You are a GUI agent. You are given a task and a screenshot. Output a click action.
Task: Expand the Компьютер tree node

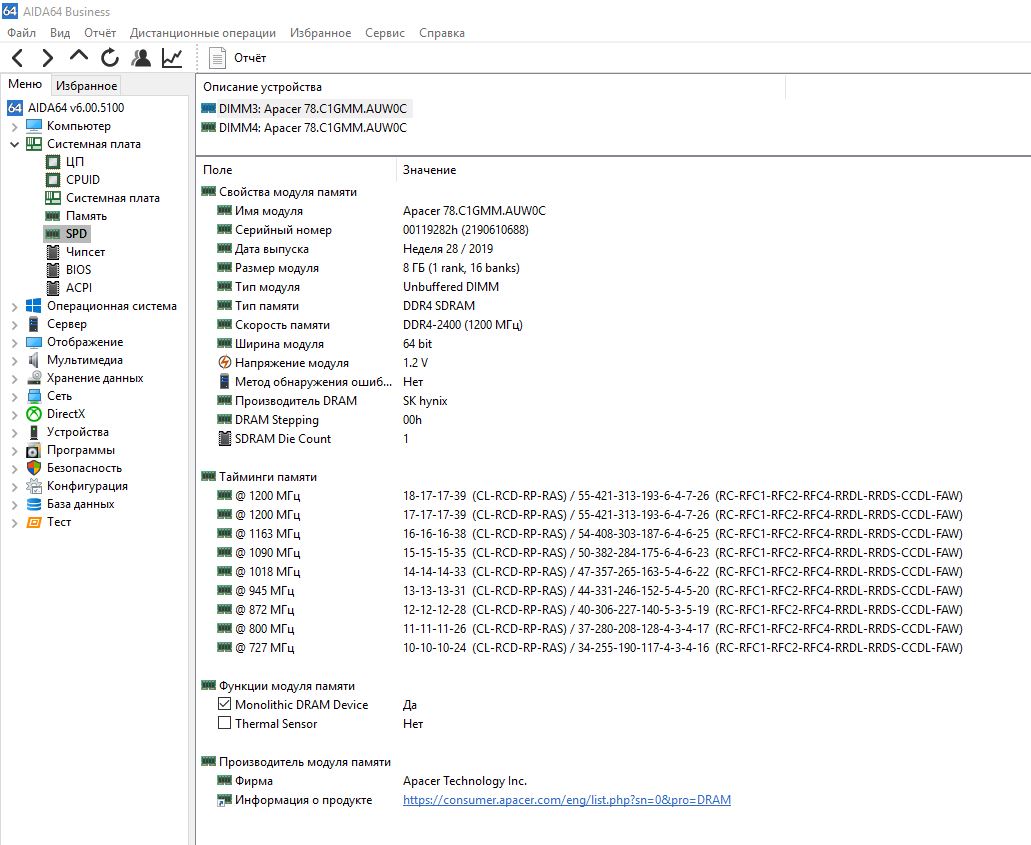click(x=14, y=126)
